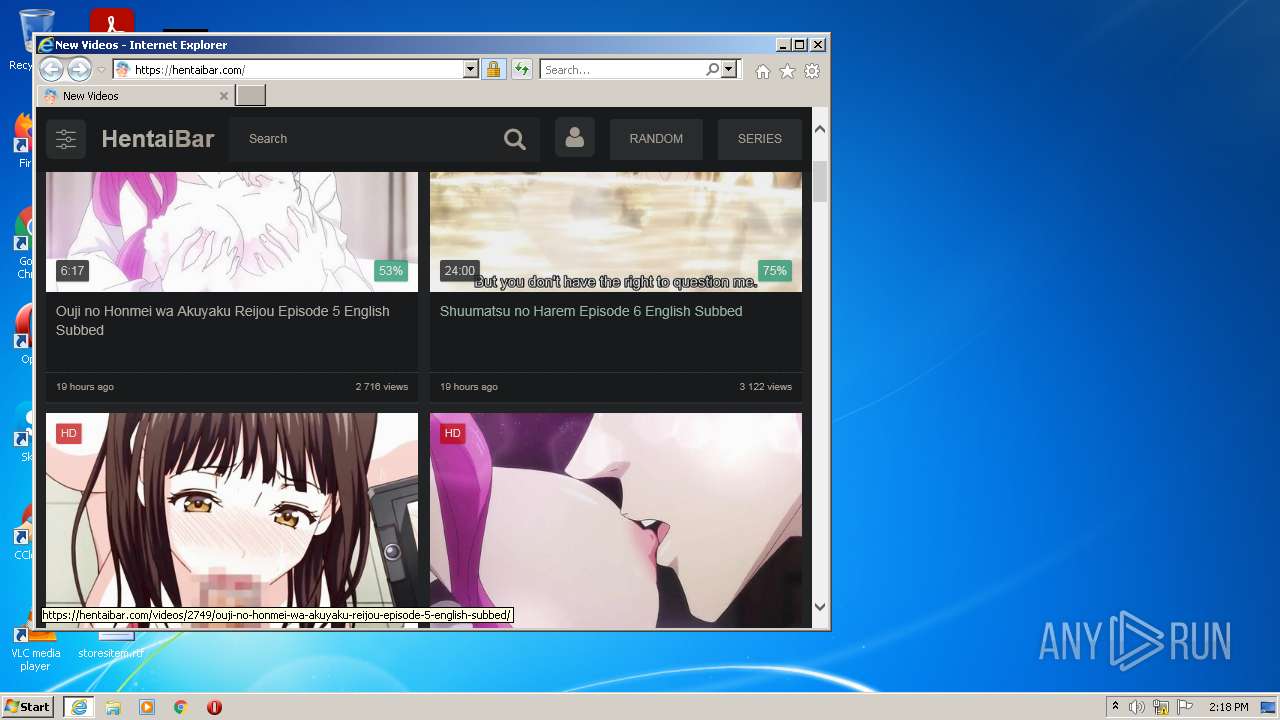Screen dimensions: 1280x720
Task: Open the Action Center flag tray icon
Action: (1186, 707)
